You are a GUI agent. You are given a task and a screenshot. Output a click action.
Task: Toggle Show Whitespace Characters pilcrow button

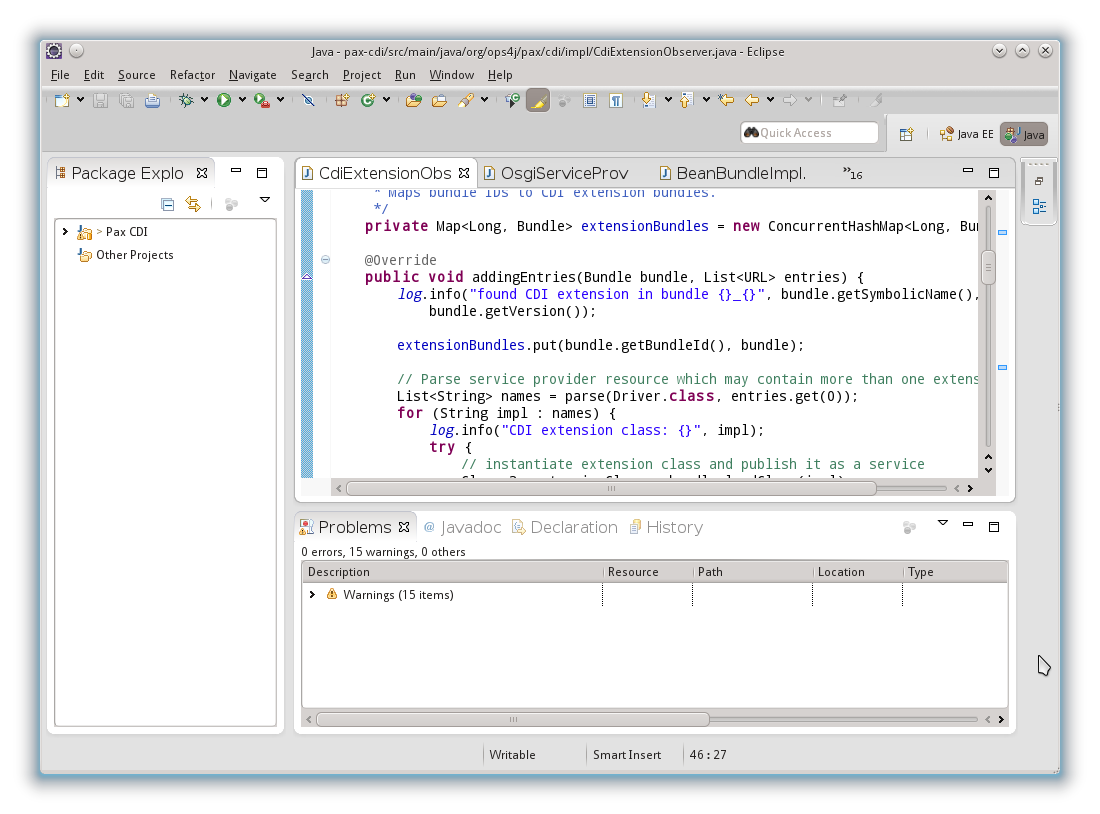(616, 100)
